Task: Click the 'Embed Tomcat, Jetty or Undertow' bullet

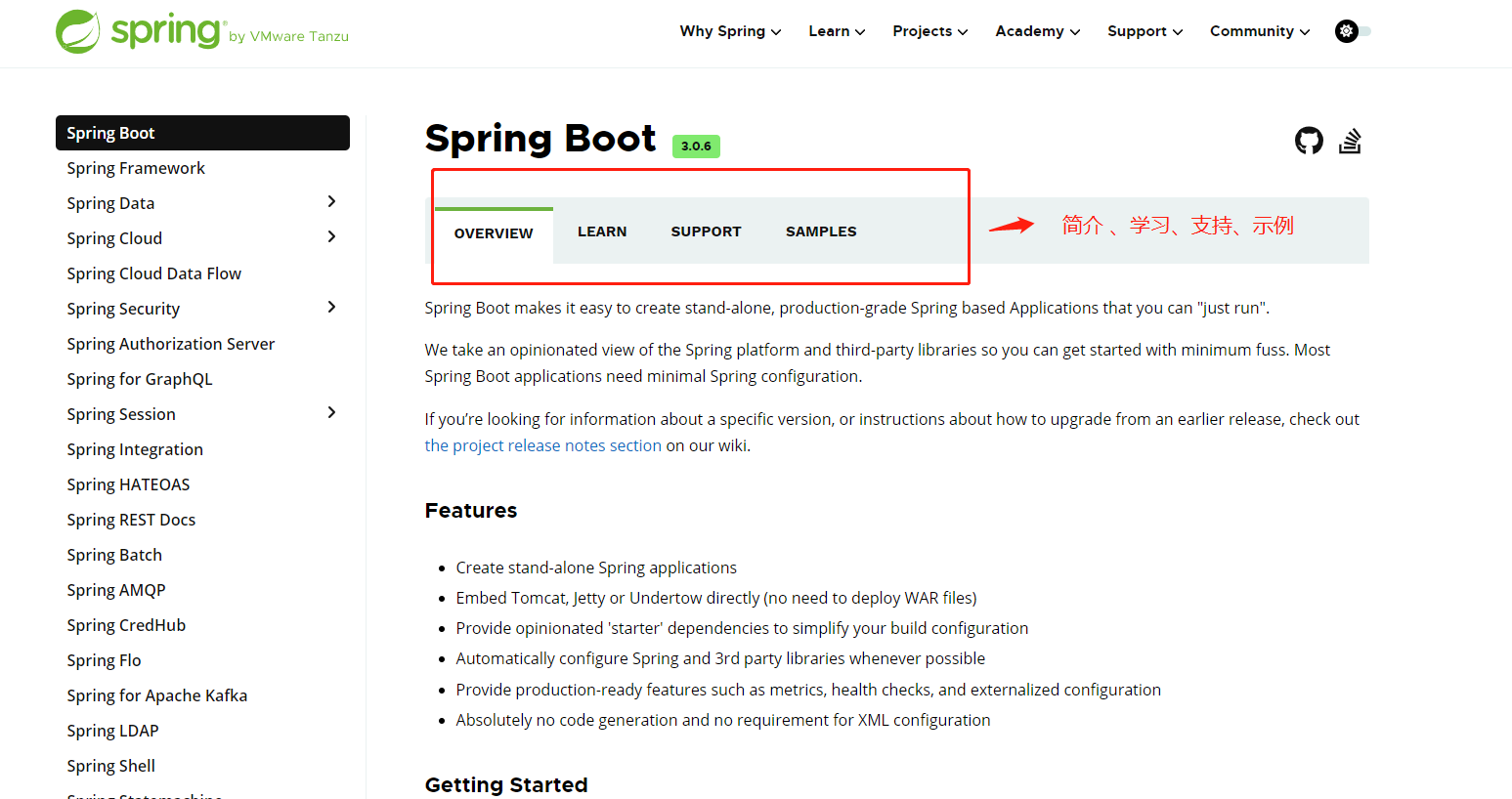Action: click(716, 598)
